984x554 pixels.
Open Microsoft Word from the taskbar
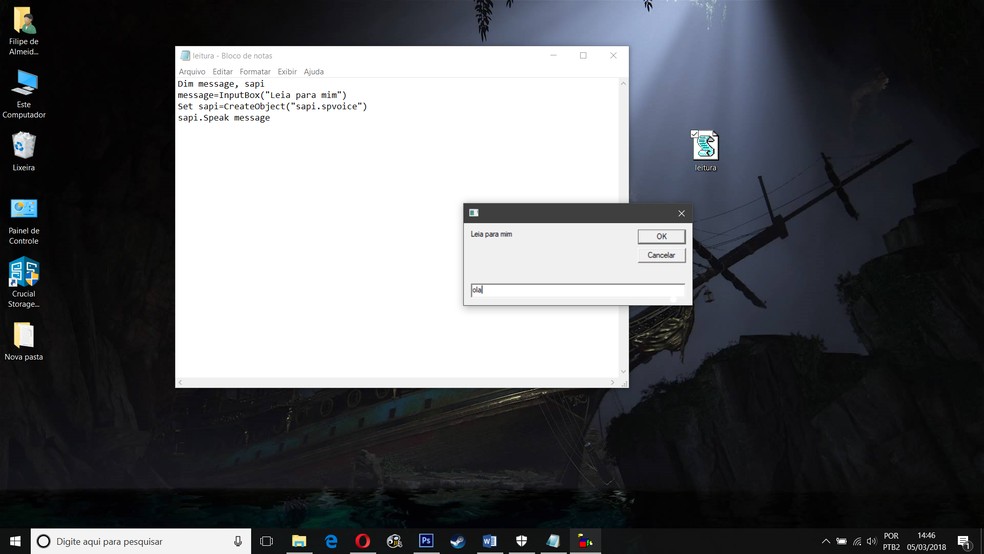[489, 541]
